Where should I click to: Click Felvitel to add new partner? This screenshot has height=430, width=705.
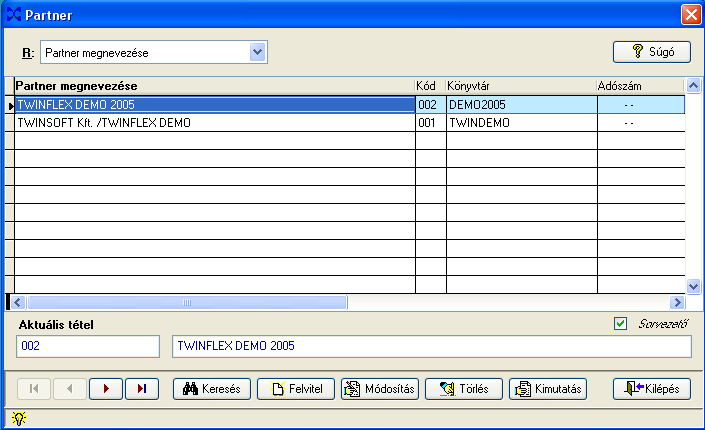point(296,389)
